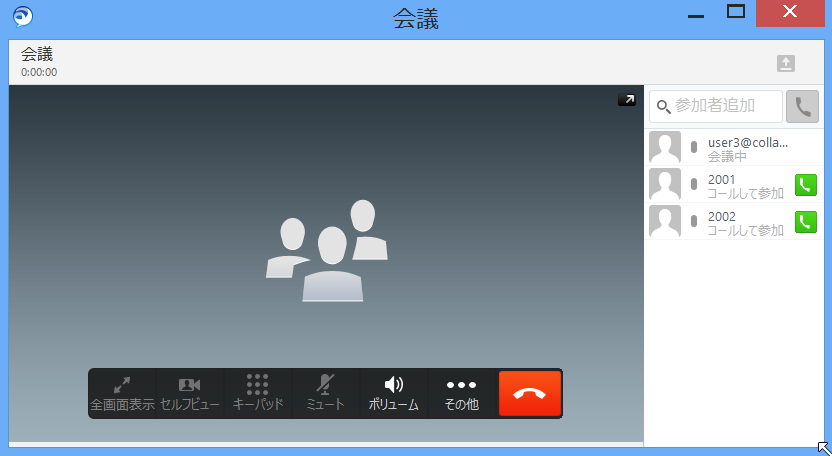Open the volume (ボリューム) control

coord(394,393)
